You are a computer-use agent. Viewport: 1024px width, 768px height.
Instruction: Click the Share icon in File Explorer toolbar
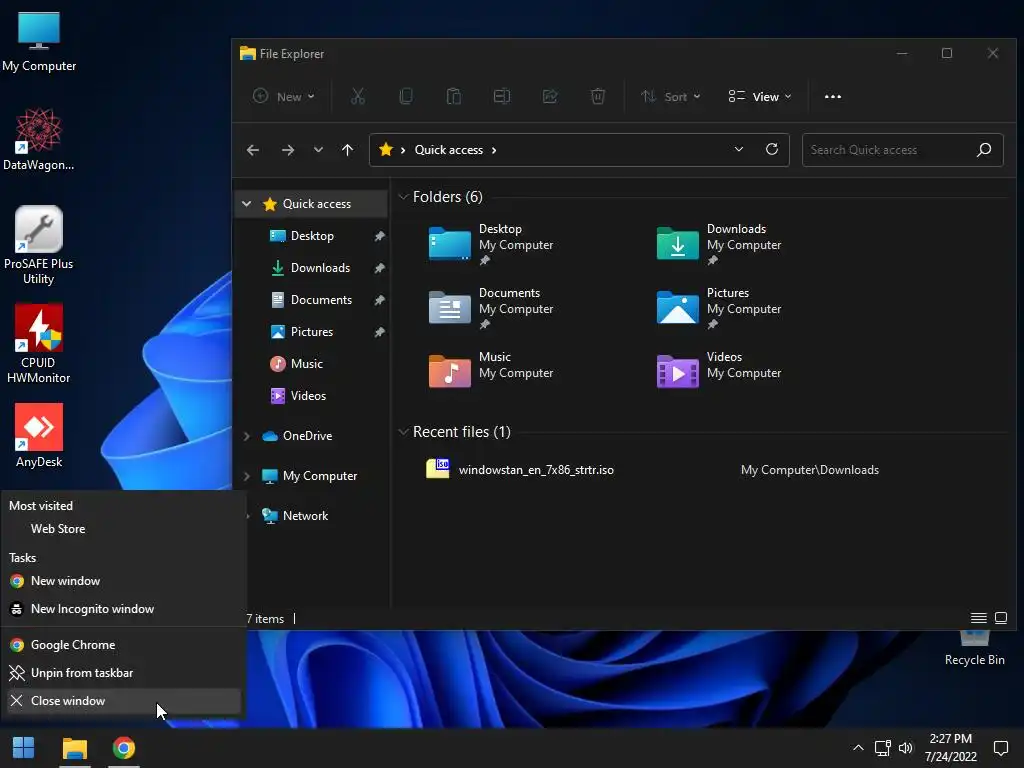pos(550,97)
